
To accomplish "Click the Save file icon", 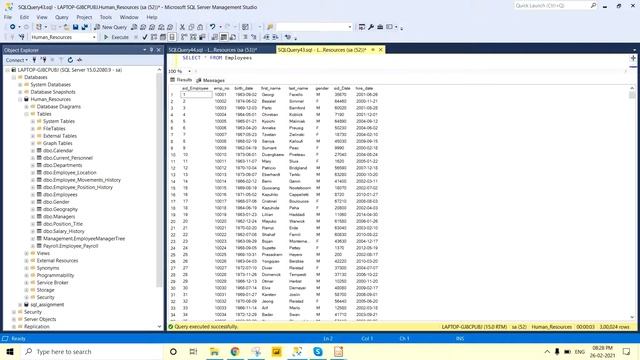I will 76,27.
